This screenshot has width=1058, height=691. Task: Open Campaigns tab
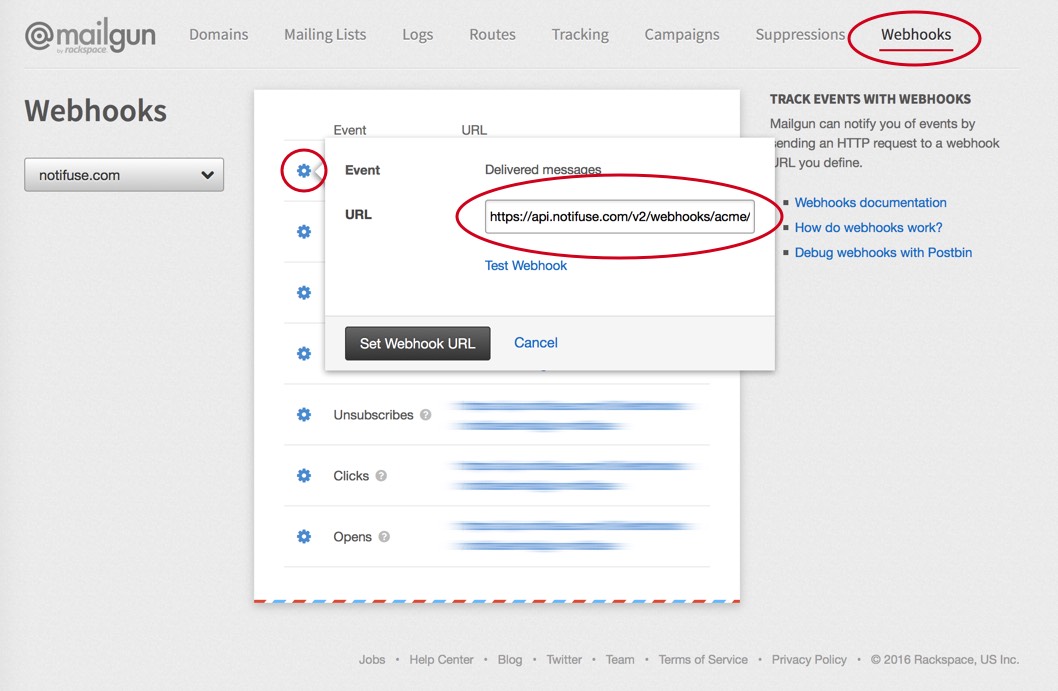coord(681,34)
